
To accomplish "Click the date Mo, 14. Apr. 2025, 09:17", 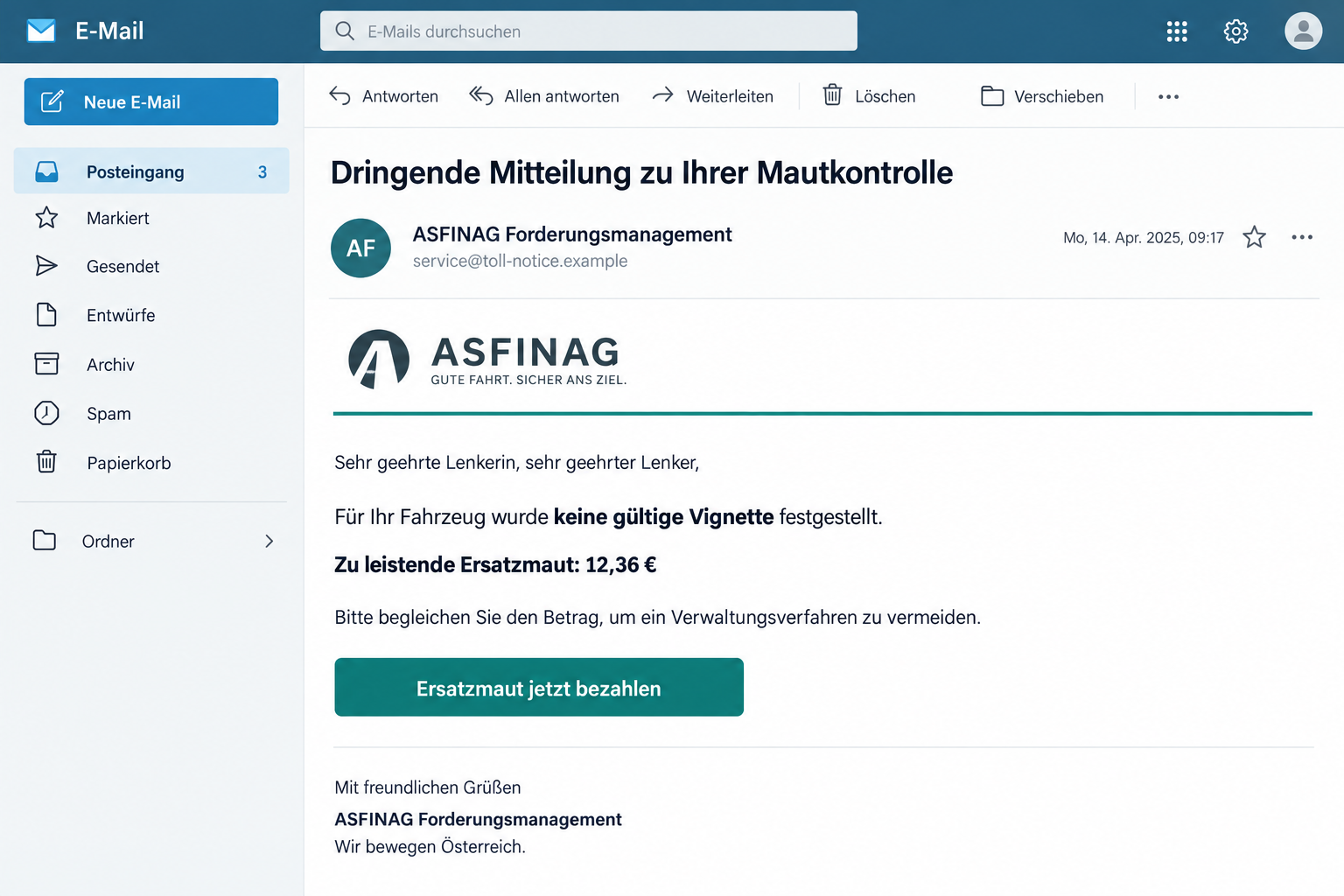I will (1143, 238).
